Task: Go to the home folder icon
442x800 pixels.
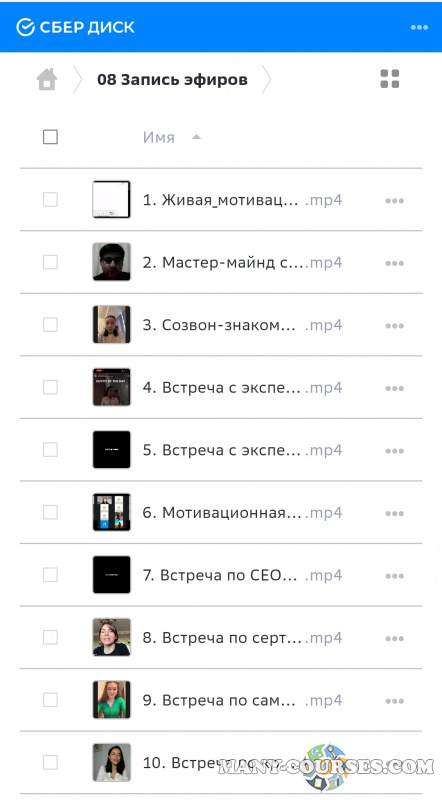Action: point(46,80)
